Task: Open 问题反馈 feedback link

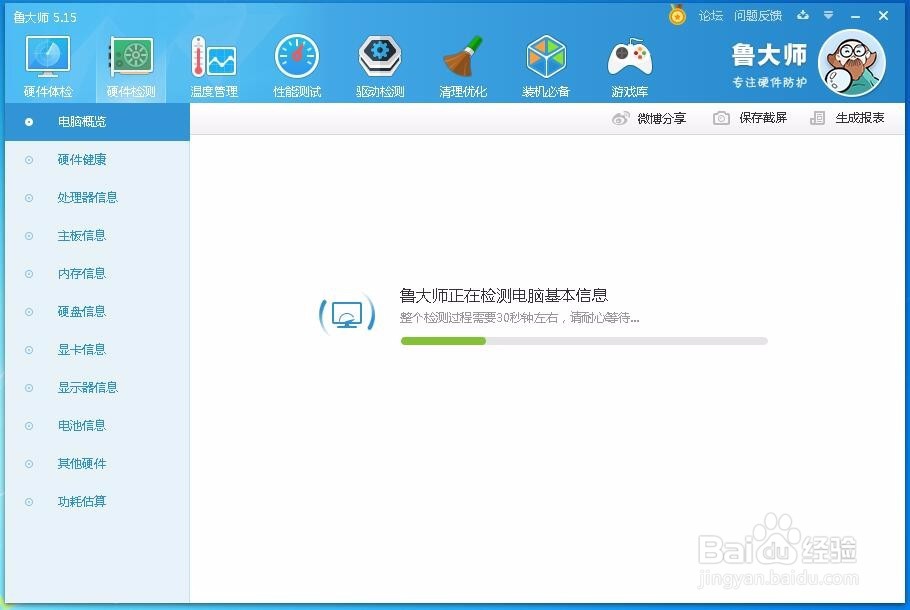Action: coord(758,16)
